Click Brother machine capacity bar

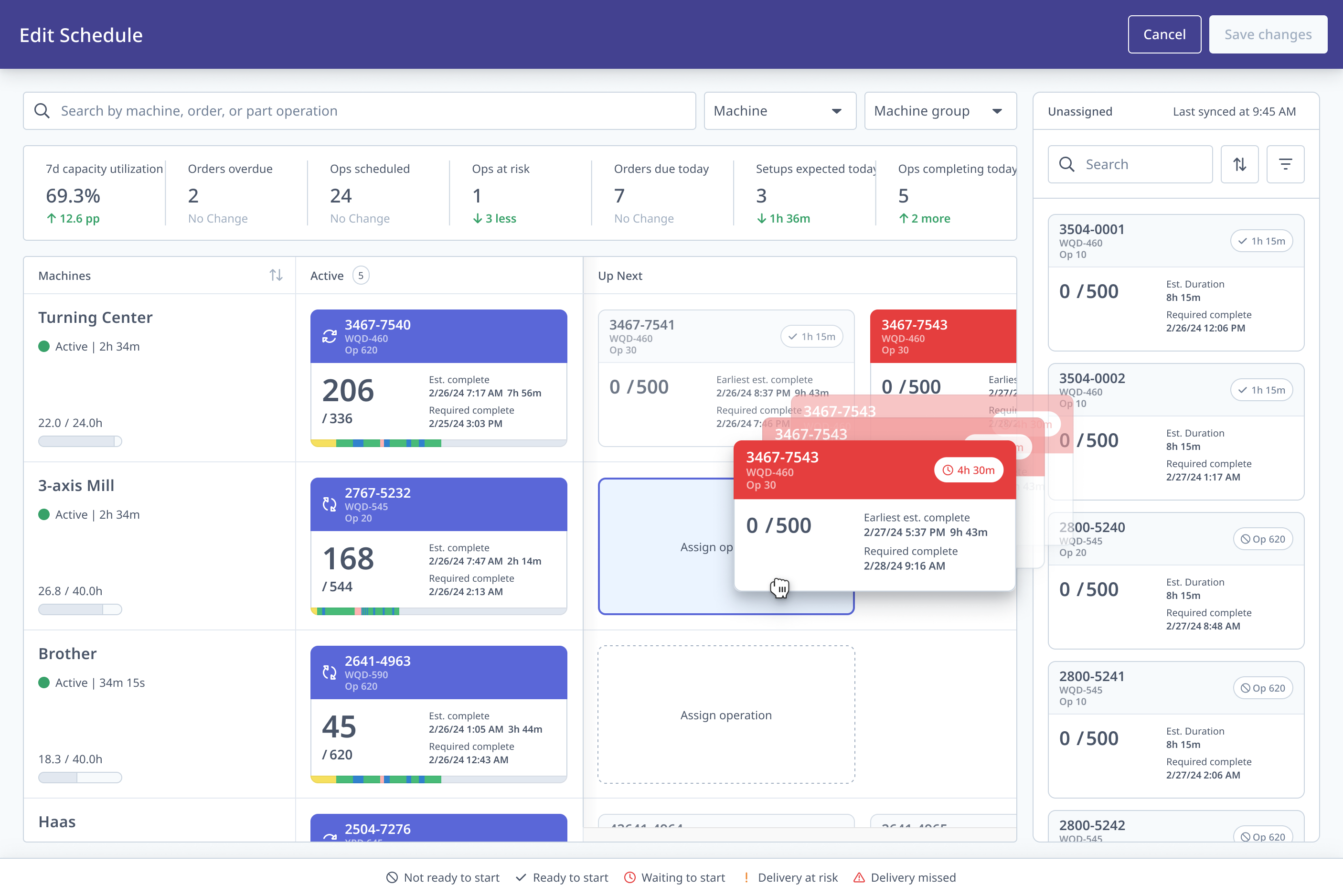click(80, 777)
